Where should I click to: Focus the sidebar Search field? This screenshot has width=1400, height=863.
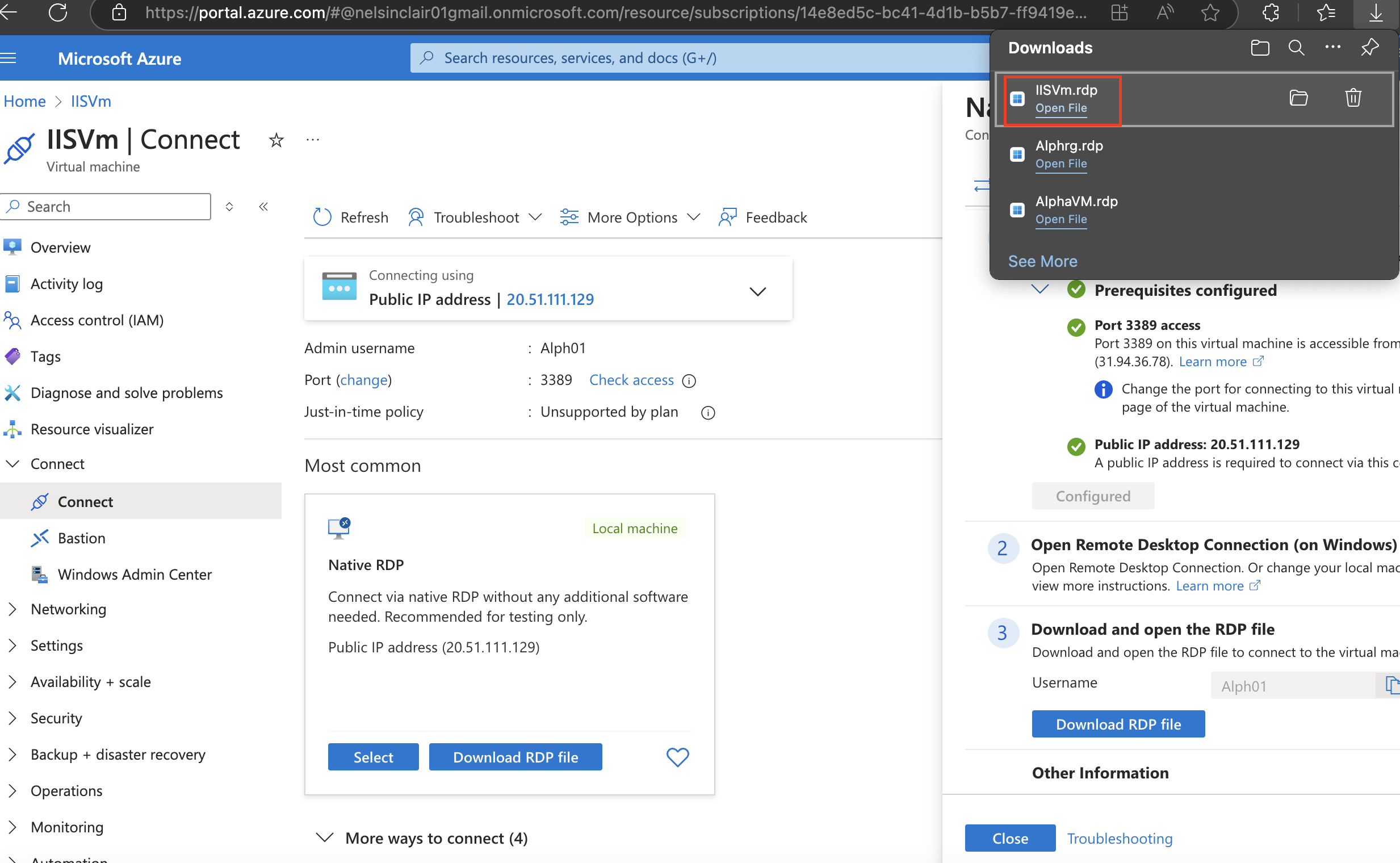(106, 207)
